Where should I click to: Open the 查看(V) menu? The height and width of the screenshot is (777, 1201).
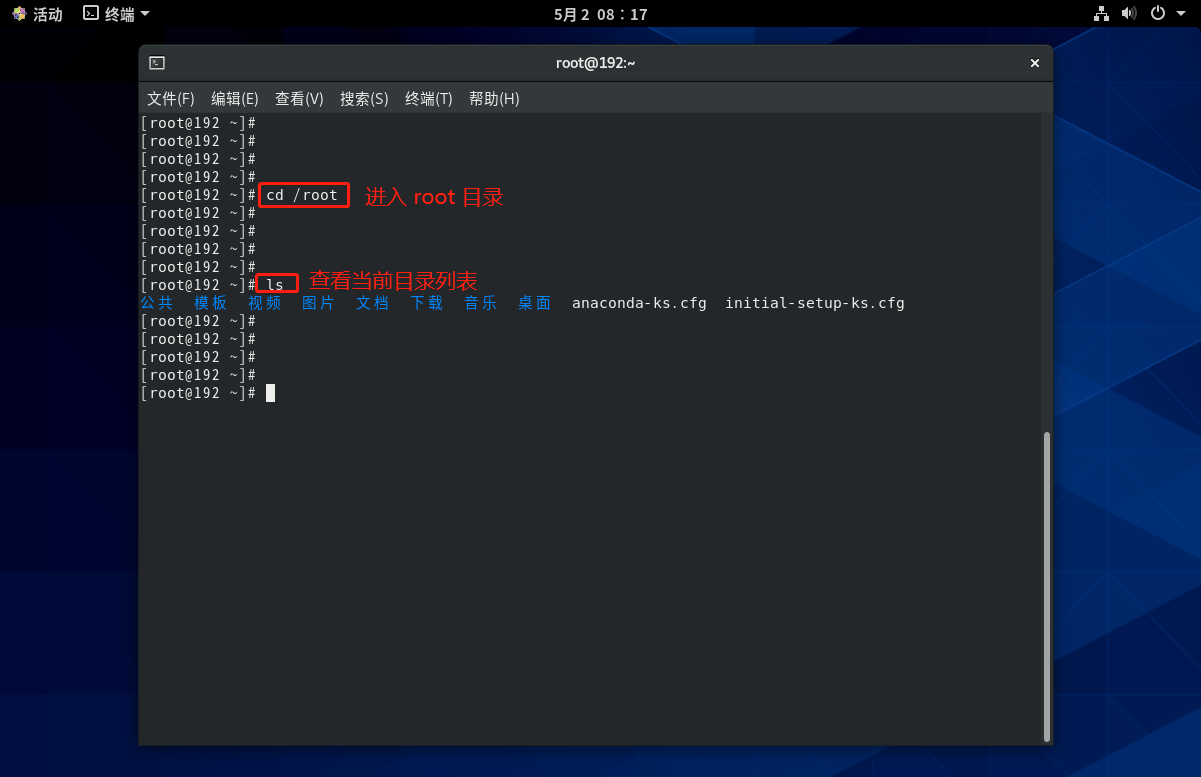(x=299, y=99)
